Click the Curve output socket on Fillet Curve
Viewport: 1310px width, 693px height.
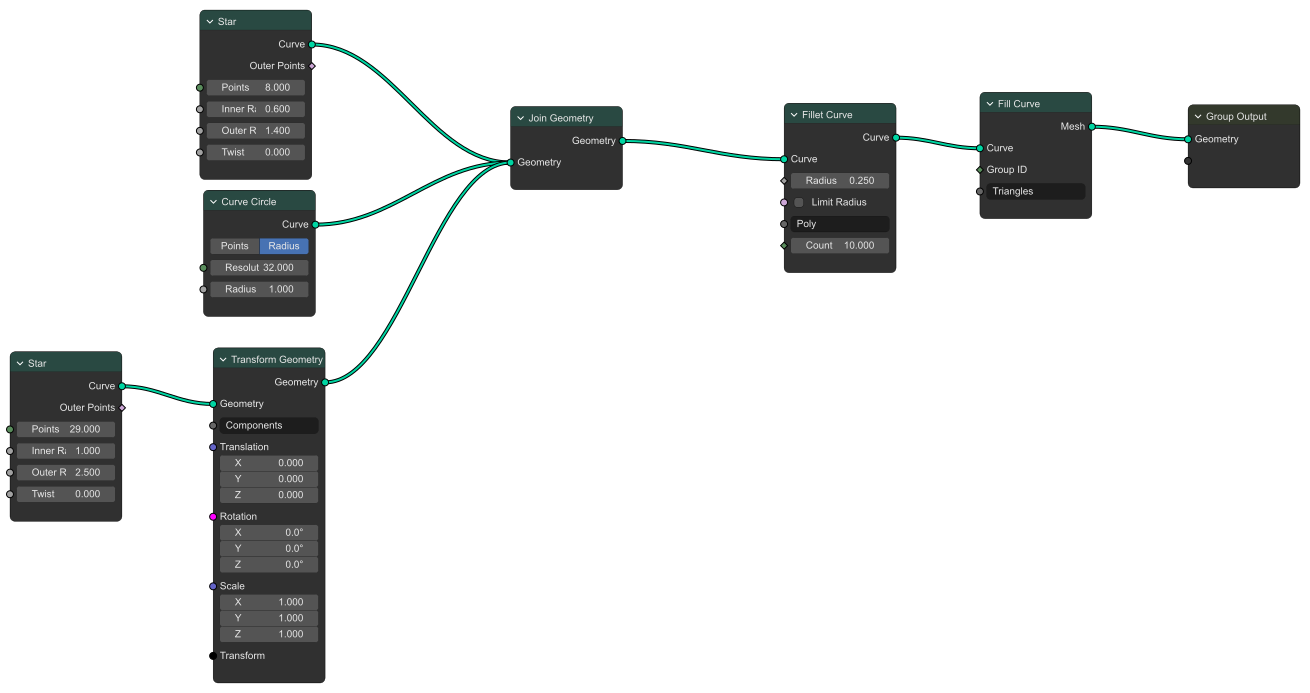(x=896, y=137)
